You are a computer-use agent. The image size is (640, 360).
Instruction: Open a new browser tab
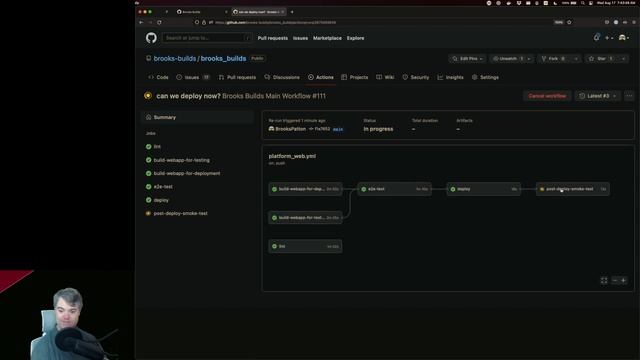[x=292, y=12]
